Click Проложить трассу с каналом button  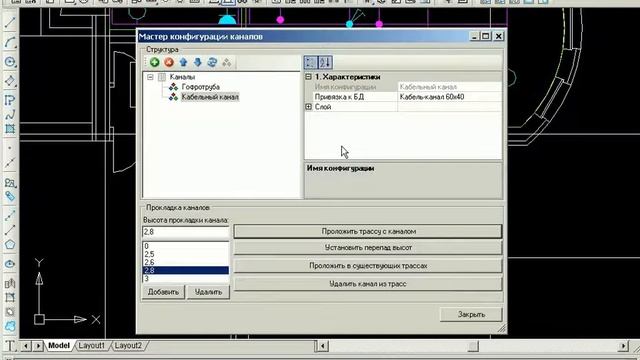click(x=368, y=231)
